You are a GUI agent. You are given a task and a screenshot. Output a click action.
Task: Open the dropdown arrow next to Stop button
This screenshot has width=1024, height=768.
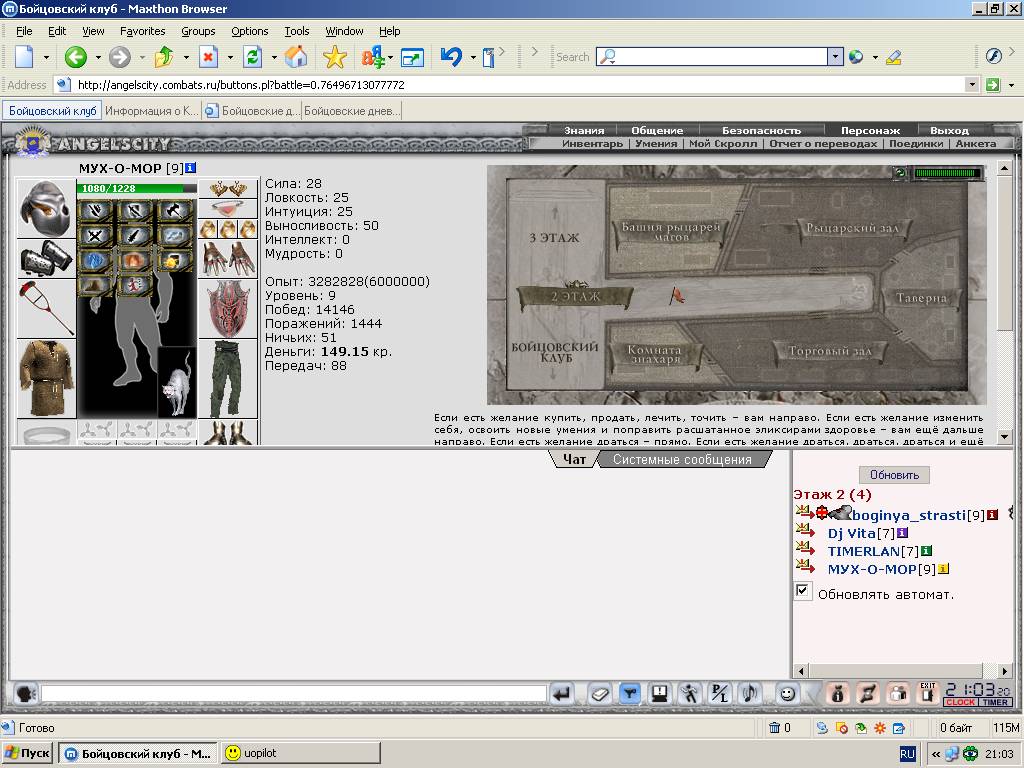230,58
